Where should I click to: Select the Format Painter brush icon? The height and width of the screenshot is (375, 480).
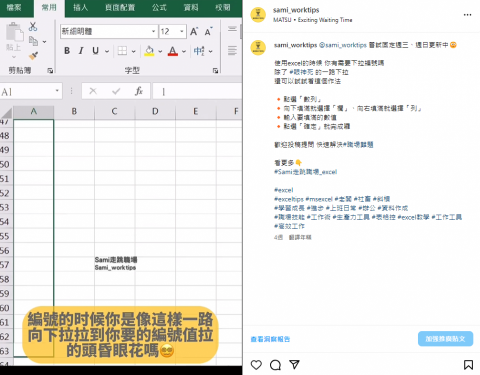[33, 55]
